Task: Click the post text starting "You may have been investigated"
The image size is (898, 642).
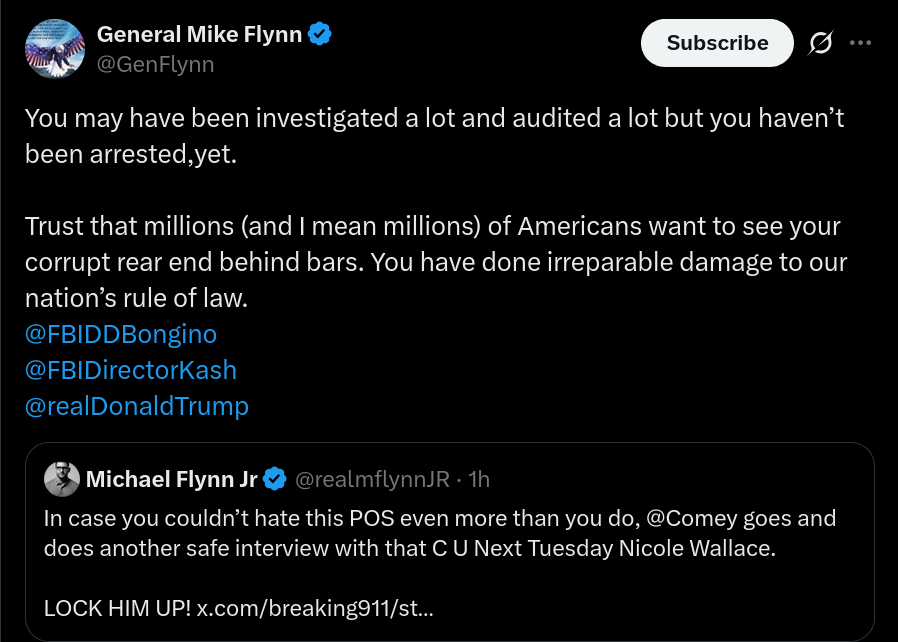Action: point(435,136)
